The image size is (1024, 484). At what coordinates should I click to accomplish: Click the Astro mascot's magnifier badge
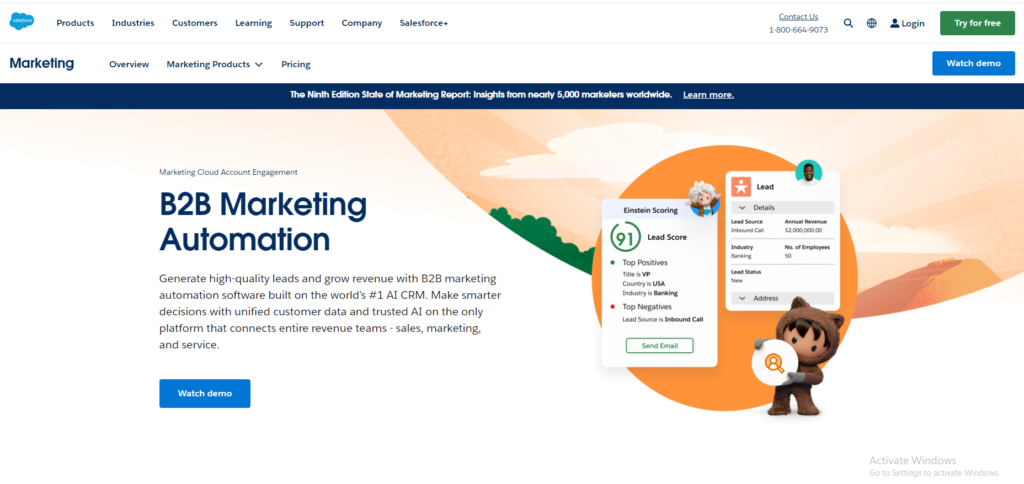coord(775,362)
